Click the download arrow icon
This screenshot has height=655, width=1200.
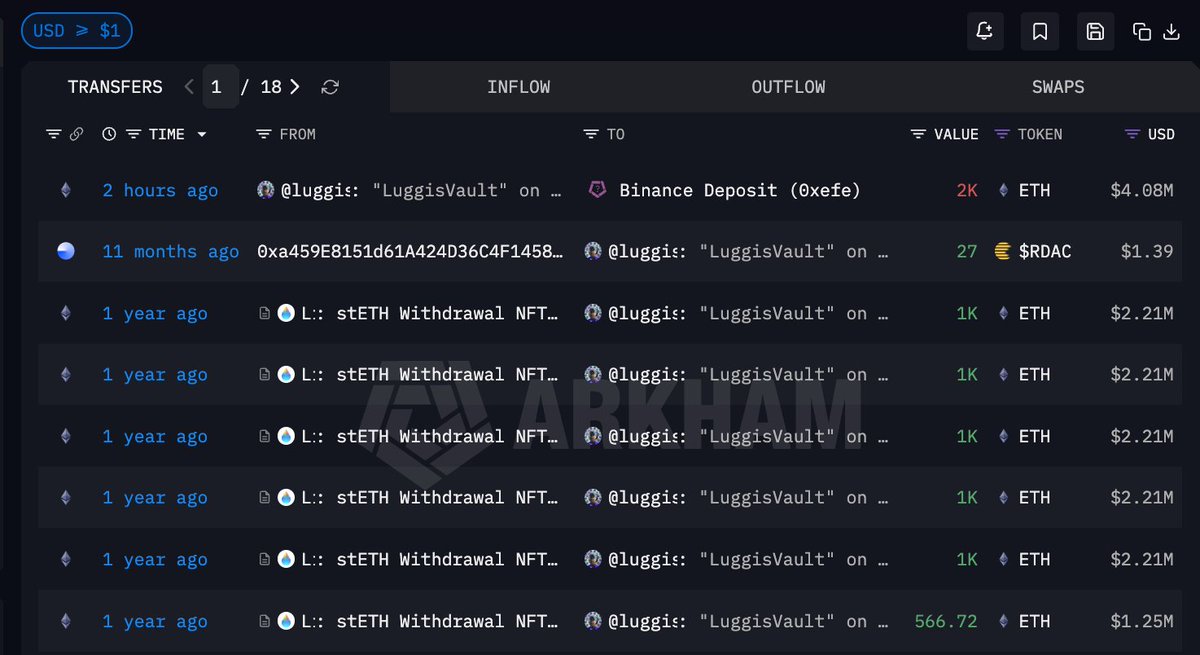[1172, 32]
